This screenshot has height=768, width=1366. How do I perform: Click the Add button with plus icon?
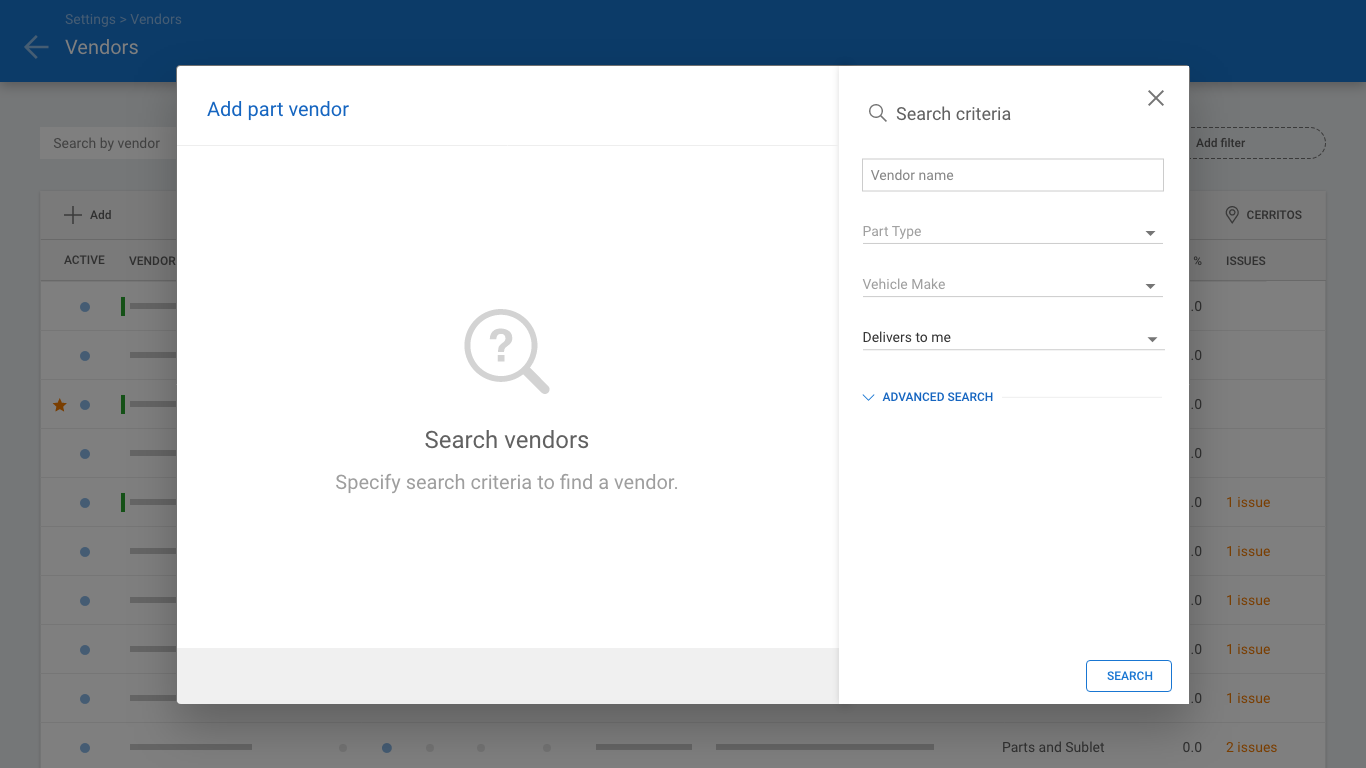88,215
